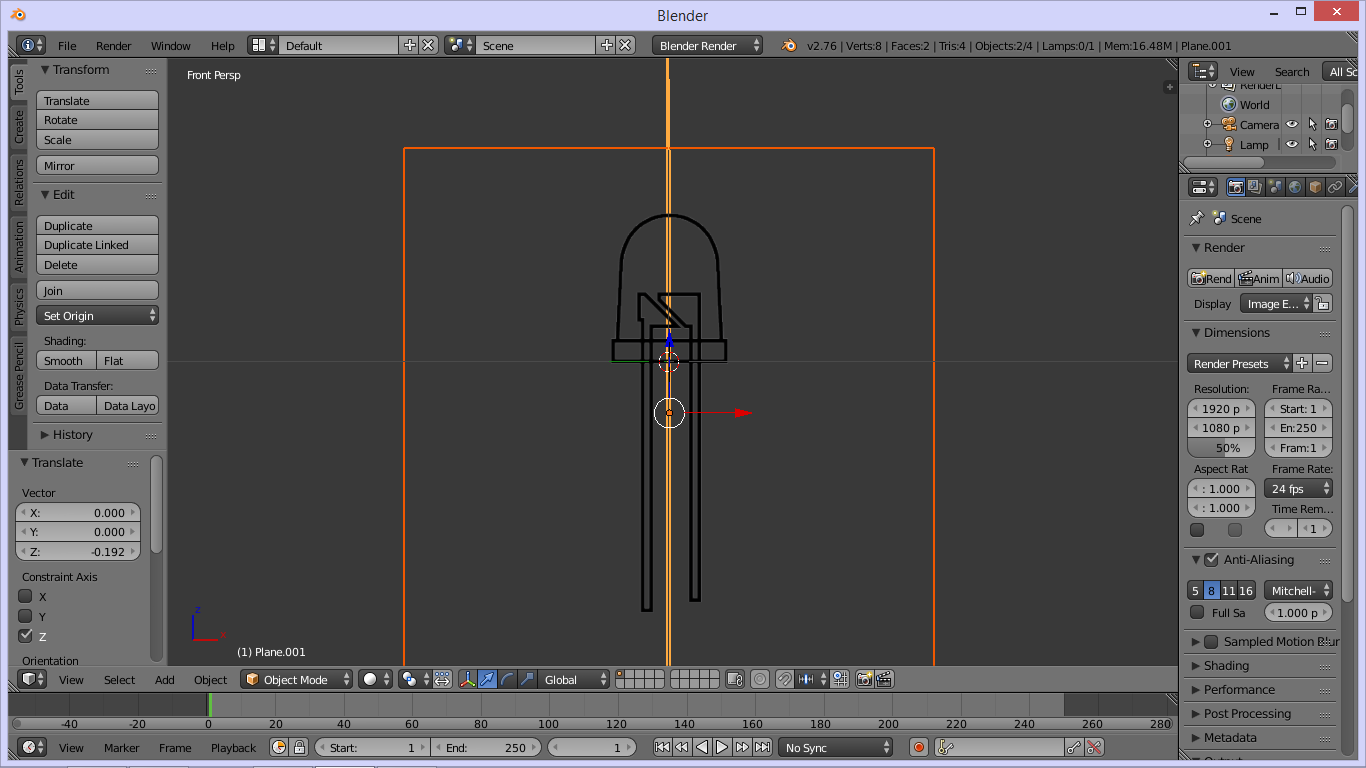
Task: Open the 24 fps frame rate dropdown
Action: pos(1298,488)
